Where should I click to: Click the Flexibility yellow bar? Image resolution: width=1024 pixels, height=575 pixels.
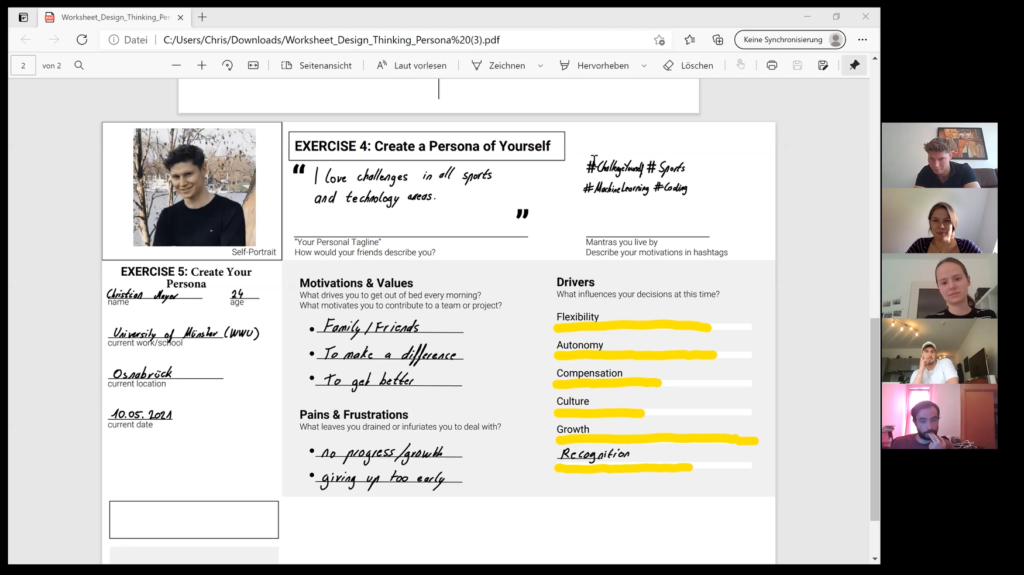pyautogui.click(x=633, y=326)
